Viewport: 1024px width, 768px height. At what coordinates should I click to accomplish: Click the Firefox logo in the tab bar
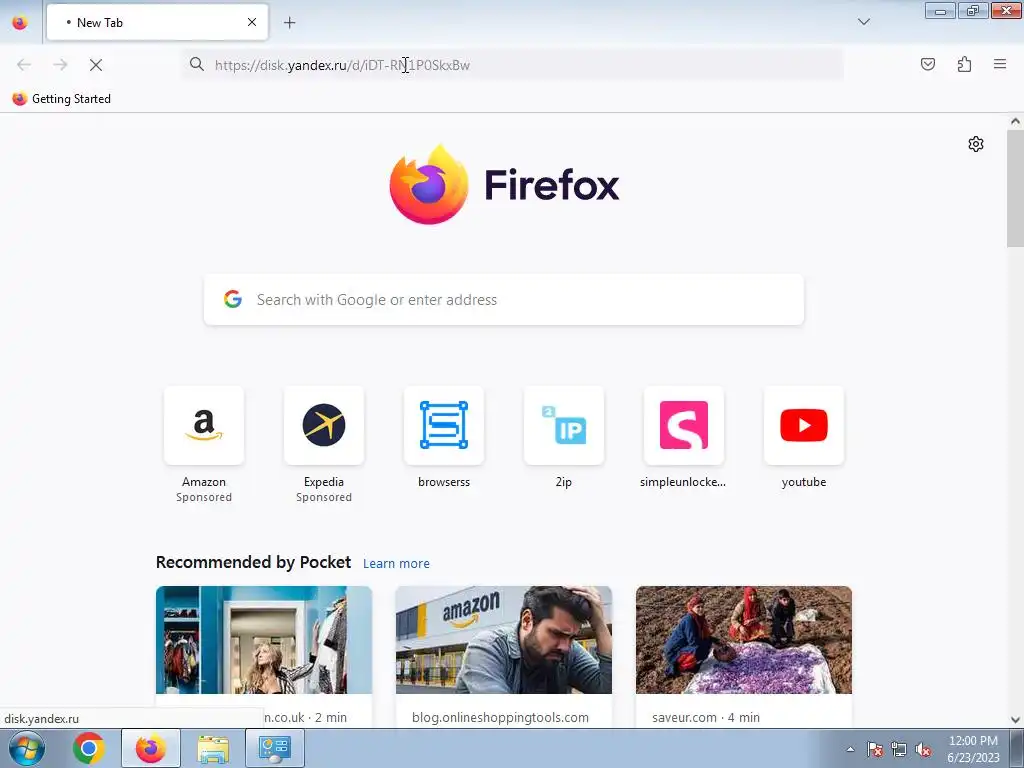20,22
